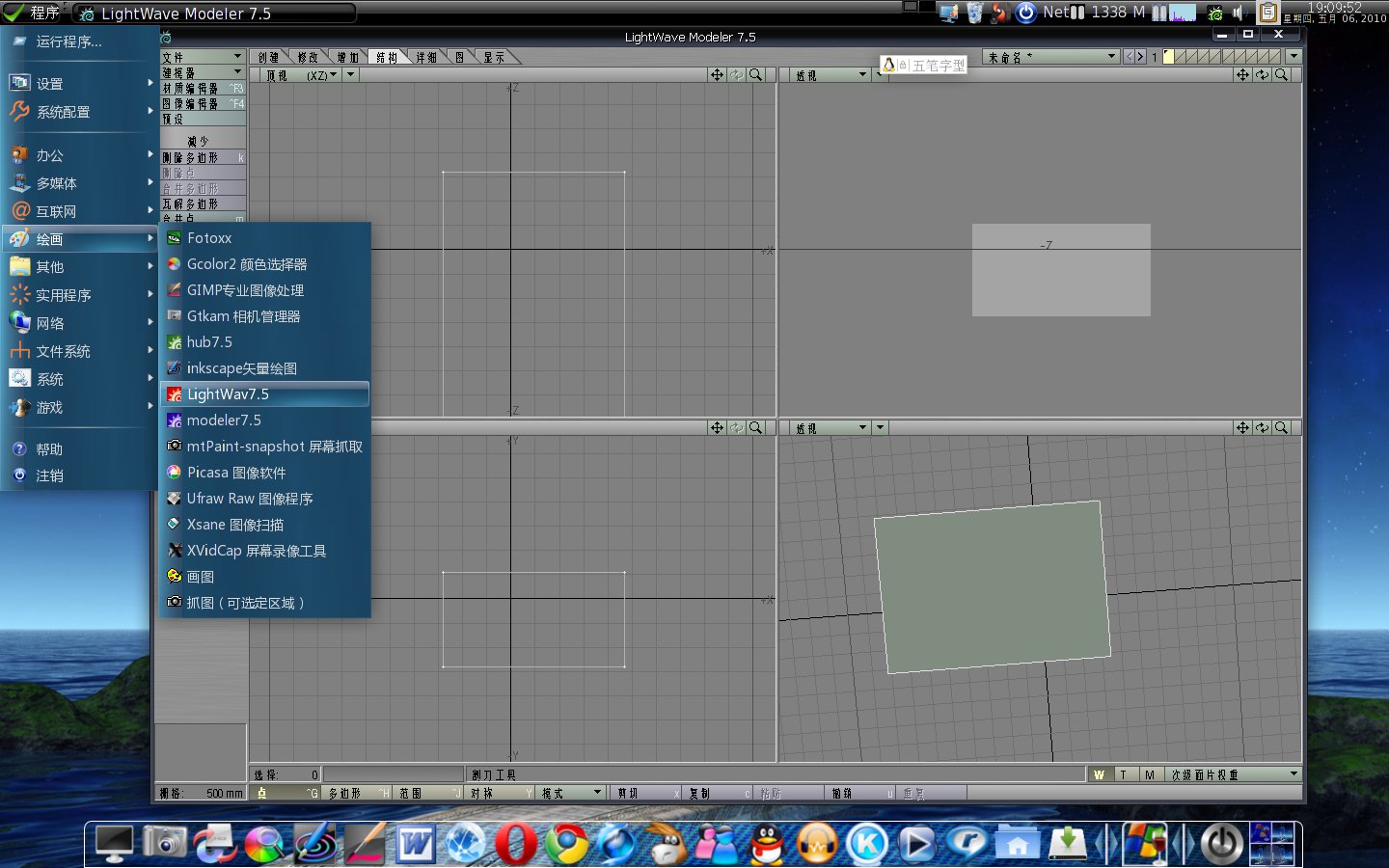
Task: Toggle the W weight map button
Action: coord(1099,774)
